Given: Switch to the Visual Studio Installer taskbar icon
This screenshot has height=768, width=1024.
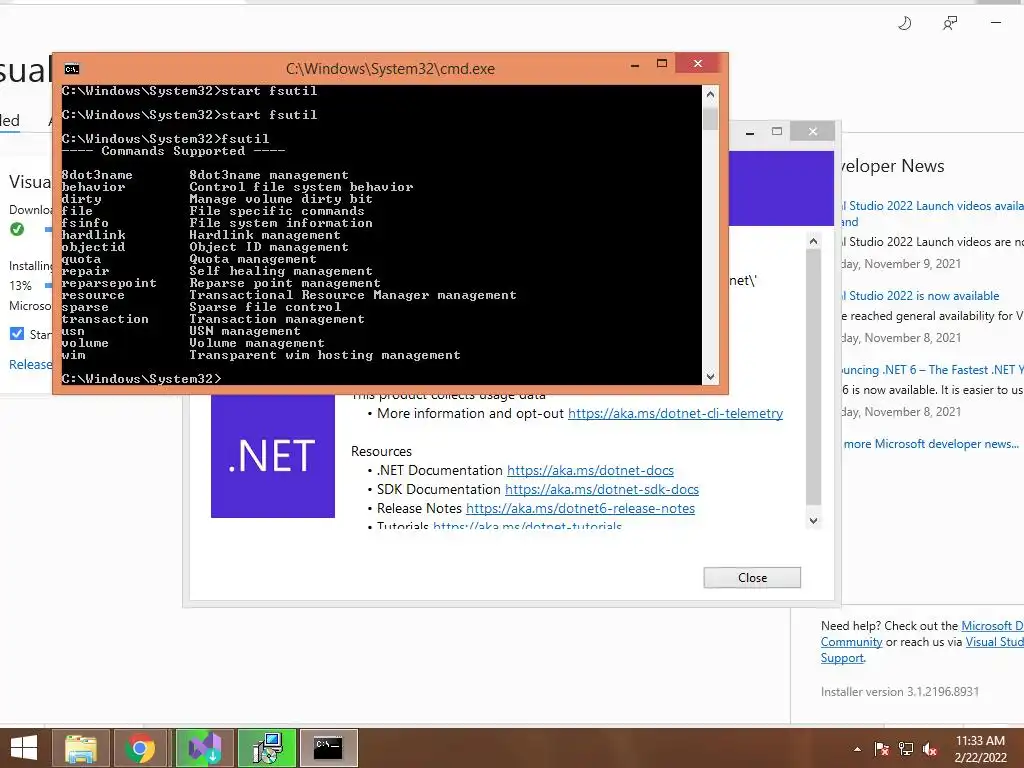Looking at the screenshot, I should coord(204,748).
